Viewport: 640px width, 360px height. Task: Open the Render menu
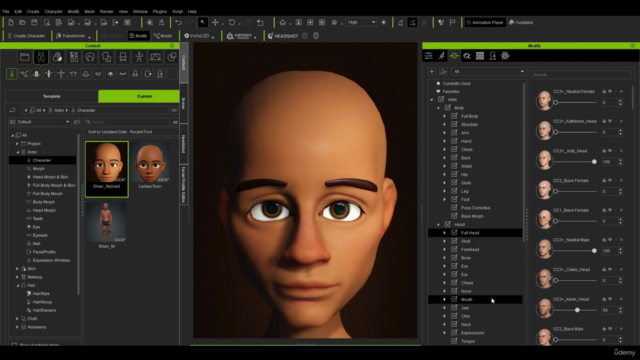pyautogui.click(x=107, y=11)
